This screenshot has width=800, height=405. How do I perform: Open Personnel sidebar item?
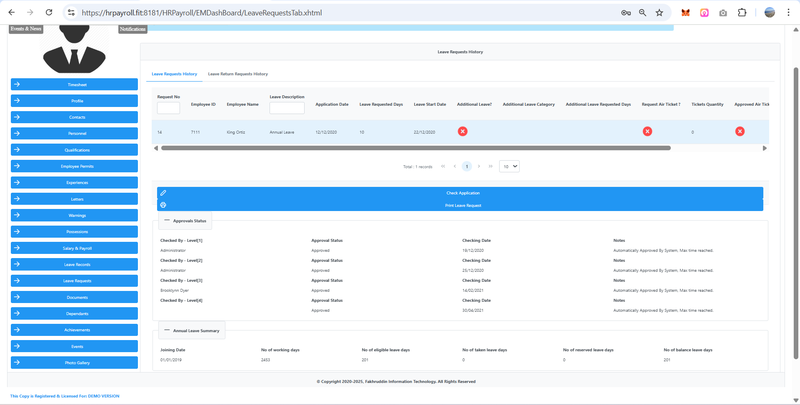pos(74,134)
